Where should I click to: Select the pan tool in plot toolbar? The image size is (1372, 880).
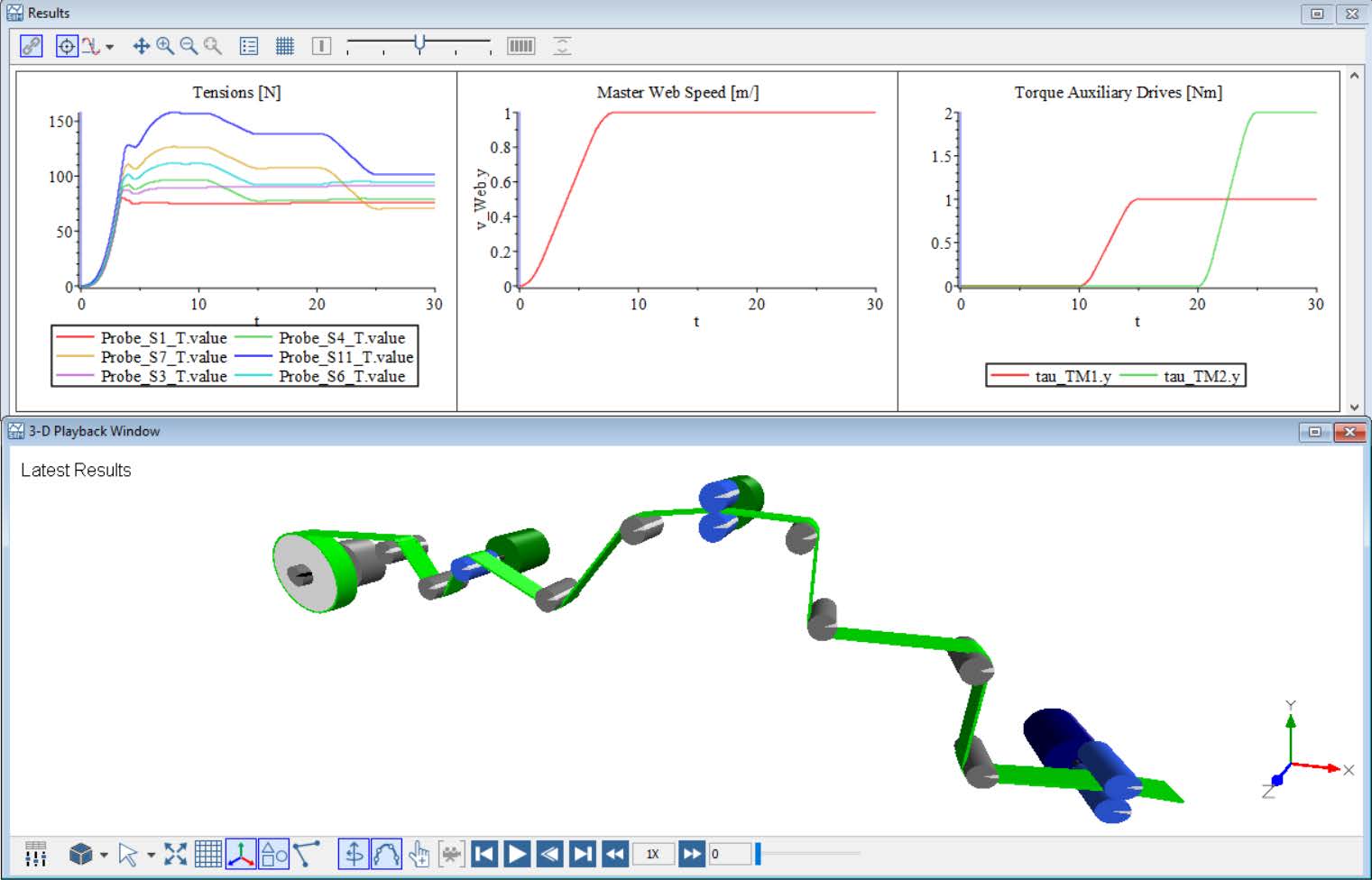pyautogui.click(x=141, y=46)
